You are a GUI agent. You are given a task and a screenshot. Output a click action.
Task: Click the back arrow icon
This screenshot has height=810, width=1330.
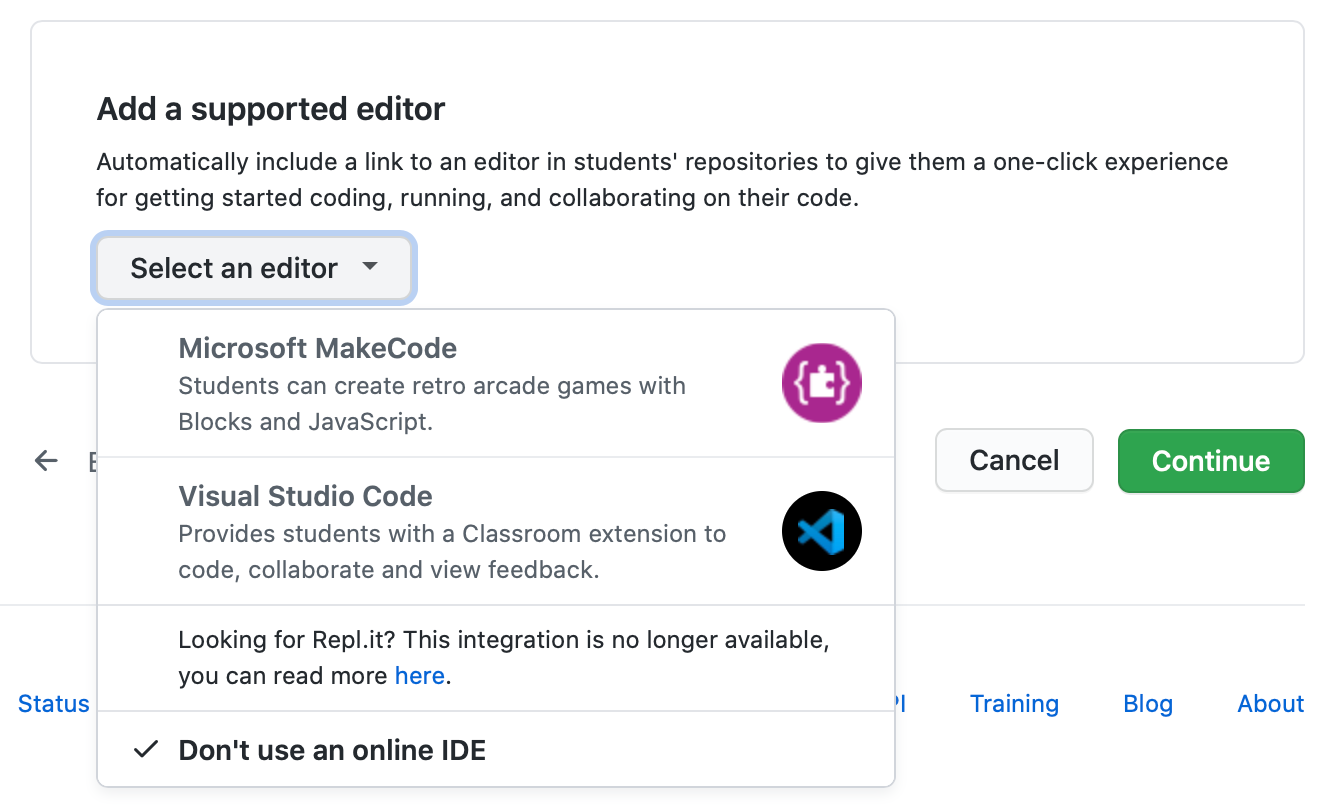tap(46, 460)
